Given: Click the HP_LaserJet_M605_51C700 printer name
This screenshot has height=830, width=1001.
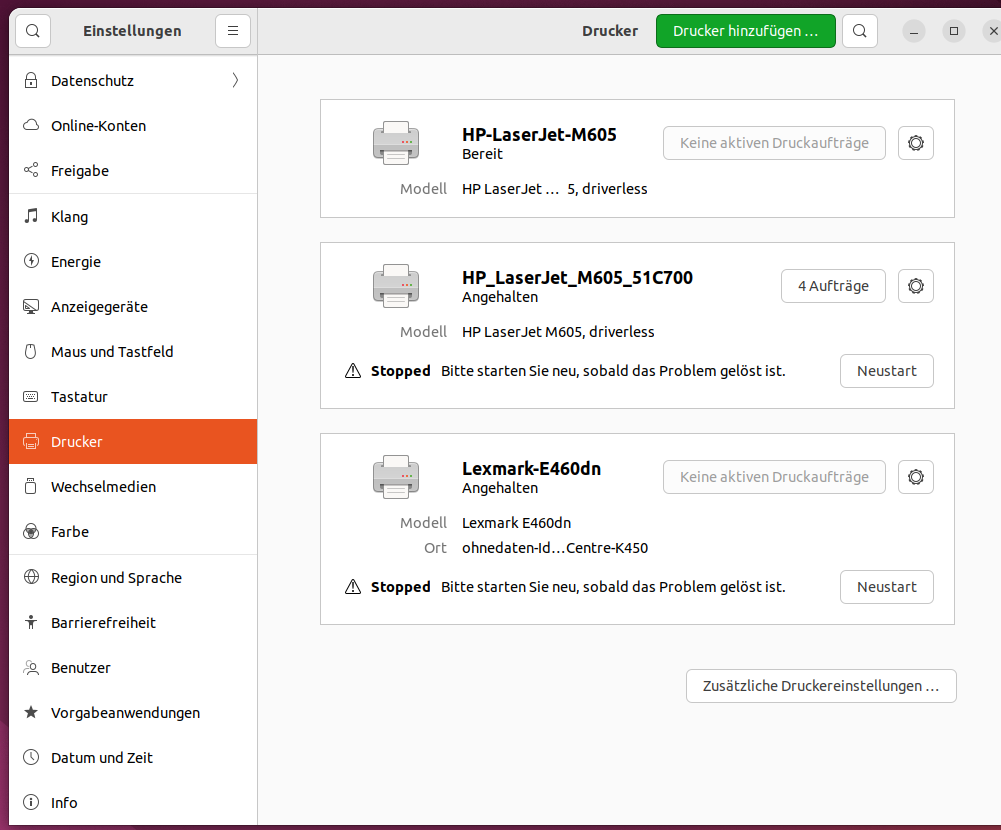Looking at the screenshot, I should point(578,278).
